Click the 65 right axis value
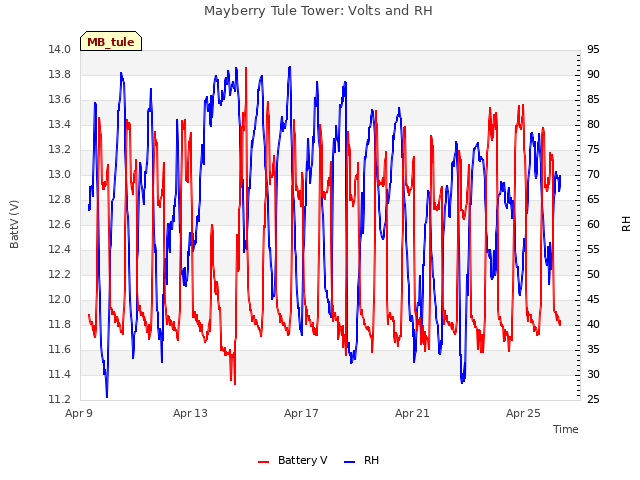This screenshot has height=480, width=640. point(593,200)
